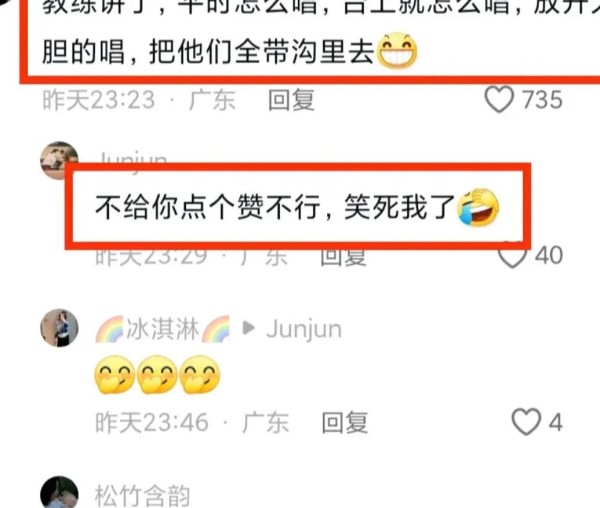Like Junjun's comment with 40 likes

513,256
